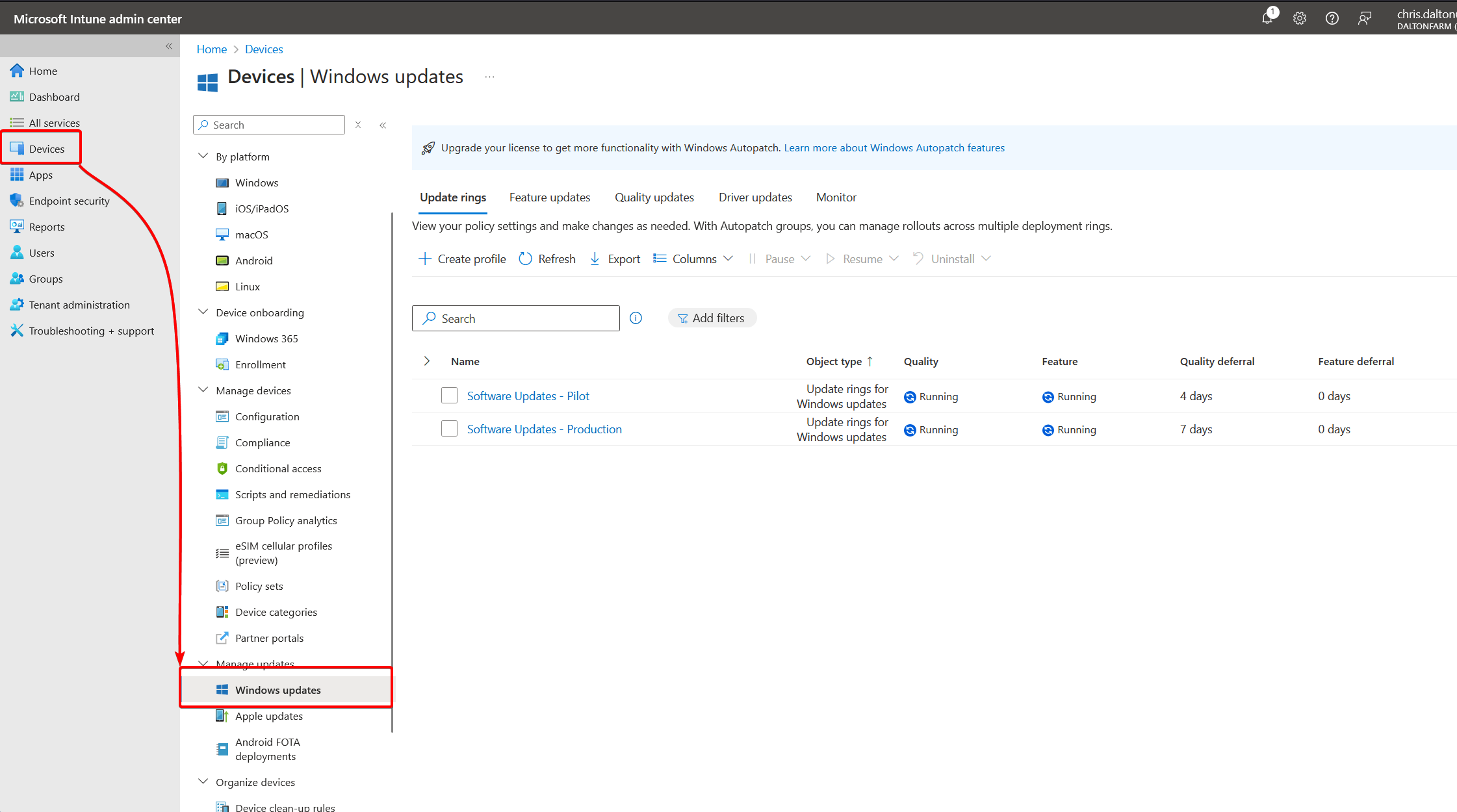Clear the blade menu search box
Viewport: 1457px width, 812px height.
358,125
